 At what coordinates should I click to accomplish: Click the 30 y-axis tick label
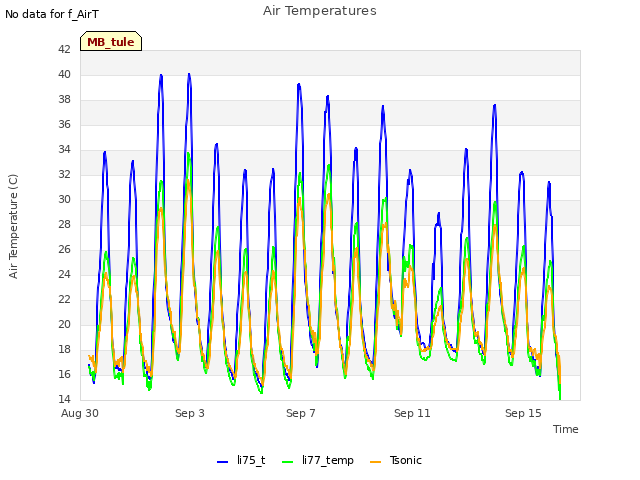point(64,199)
